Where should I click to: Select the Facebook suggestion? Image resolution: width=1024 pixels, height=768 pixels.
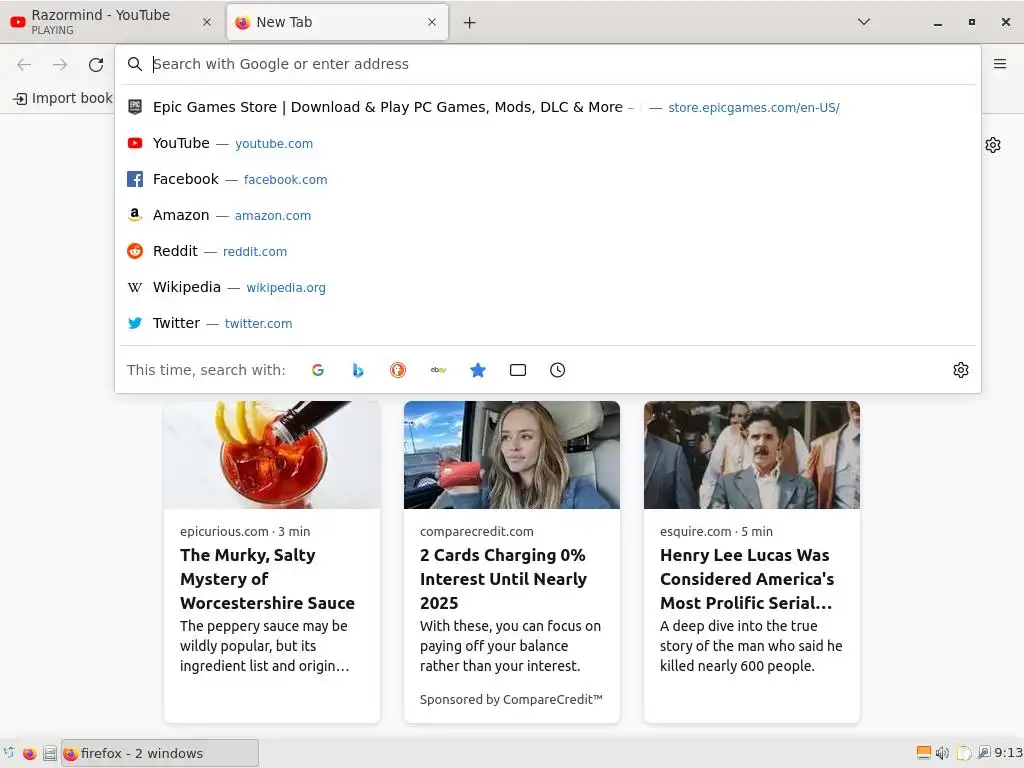click(547, 180)
